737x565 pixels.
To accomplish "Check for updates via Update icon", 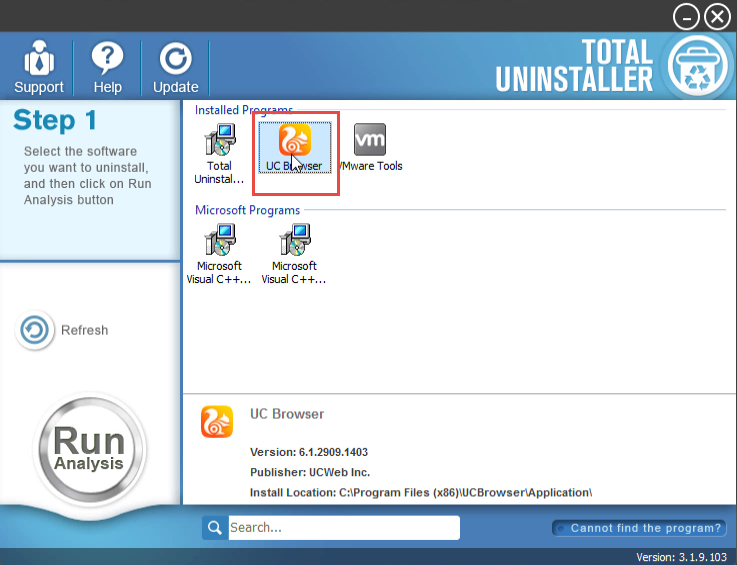I will 175,59.
